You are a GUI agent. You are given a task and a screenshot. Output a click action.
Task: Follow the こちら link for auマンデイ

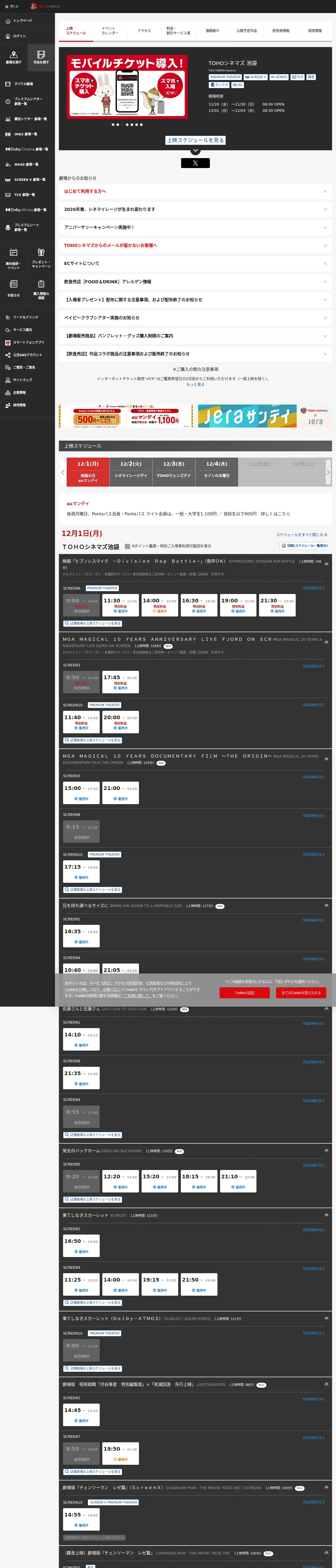pyautogui.click(x=284, y=514)
